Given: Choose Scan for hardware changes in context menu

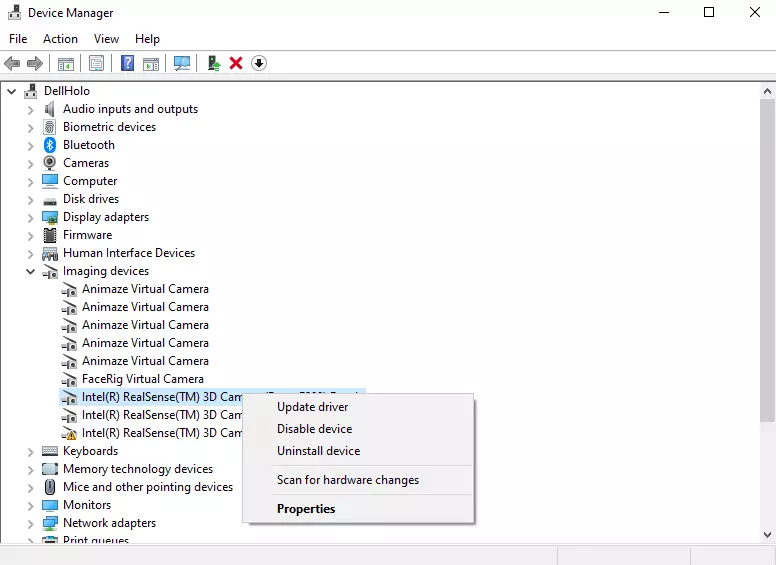Looking at the screenshot, I should pos(358,480).
